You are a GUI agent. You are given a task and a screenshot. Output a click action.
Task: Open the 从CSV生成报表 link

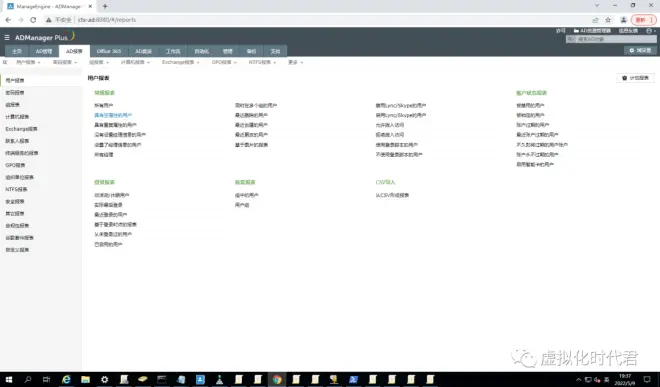pos(392,195)
